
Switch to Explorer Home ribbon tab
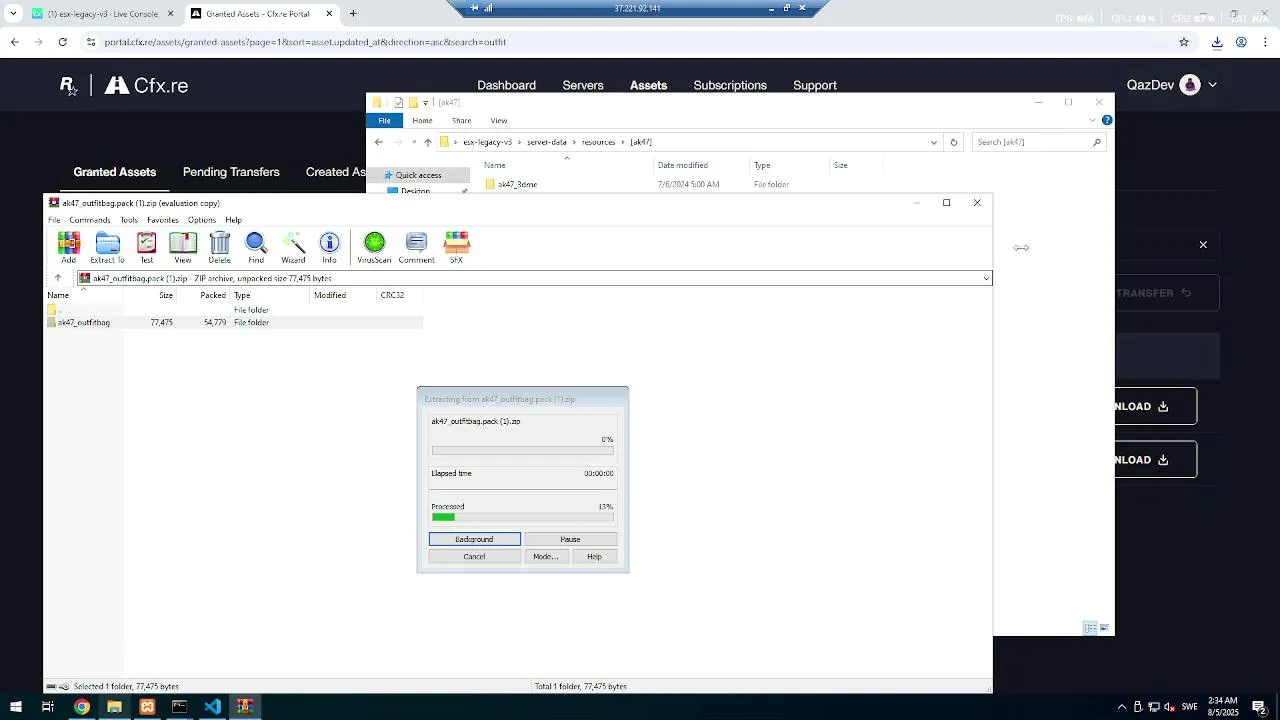tap(422, 120)
